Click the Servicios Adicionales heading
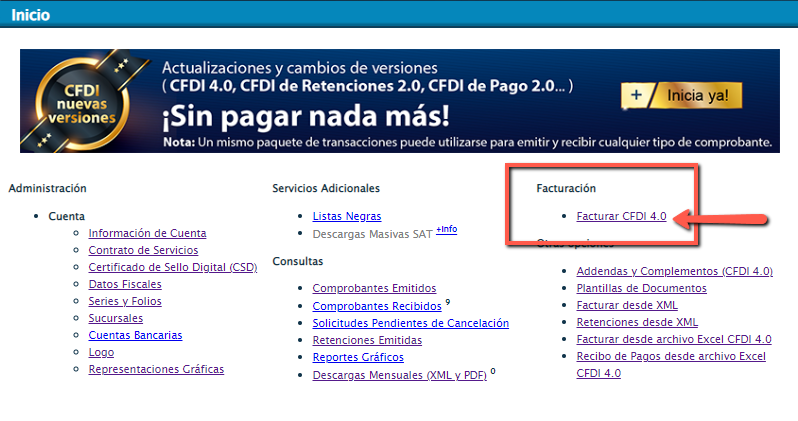Screen dimensions: 798x421 pyautogui.click(x=326, y=188)
